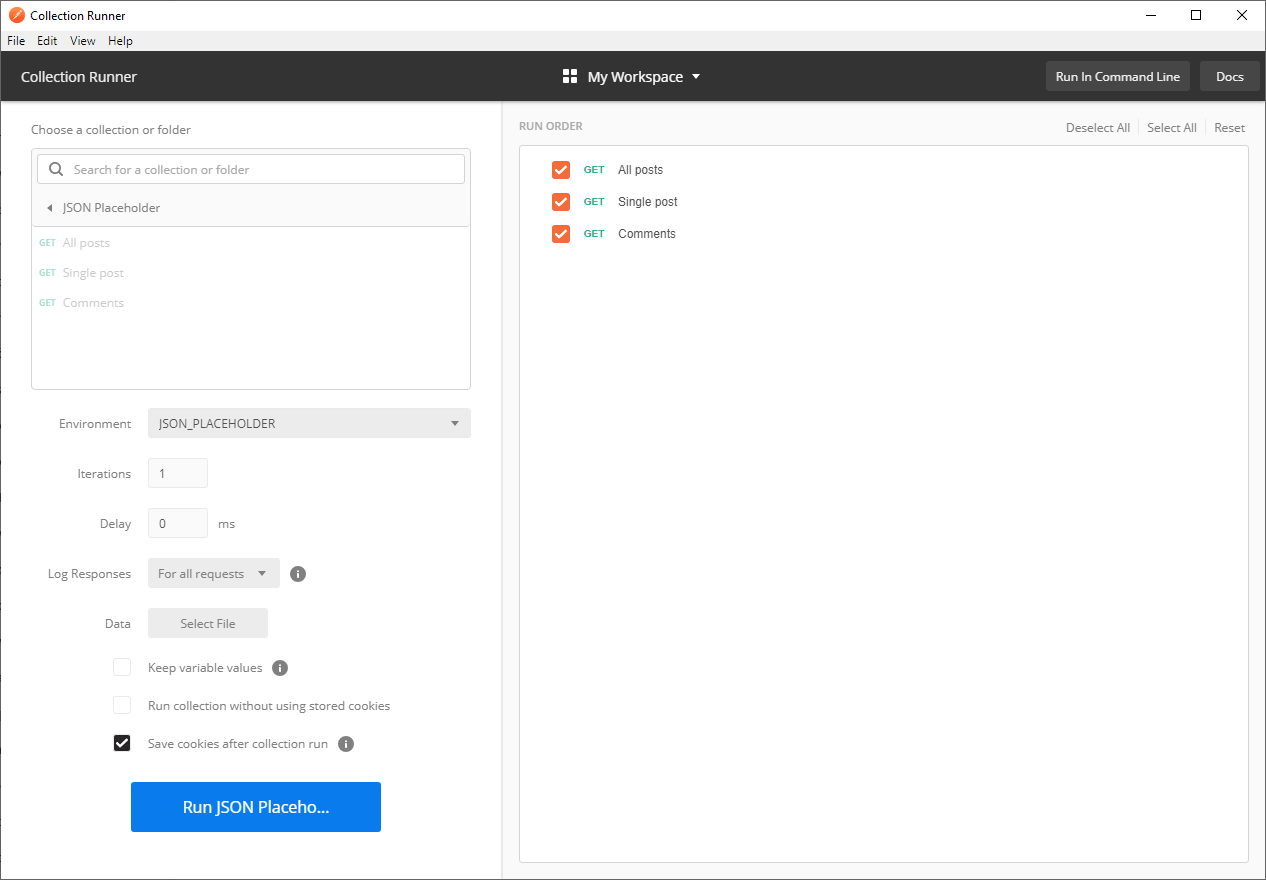The width and height of the screenshot is (1266, 880).
Task: Open the View menu
Action: pos(83,41)
